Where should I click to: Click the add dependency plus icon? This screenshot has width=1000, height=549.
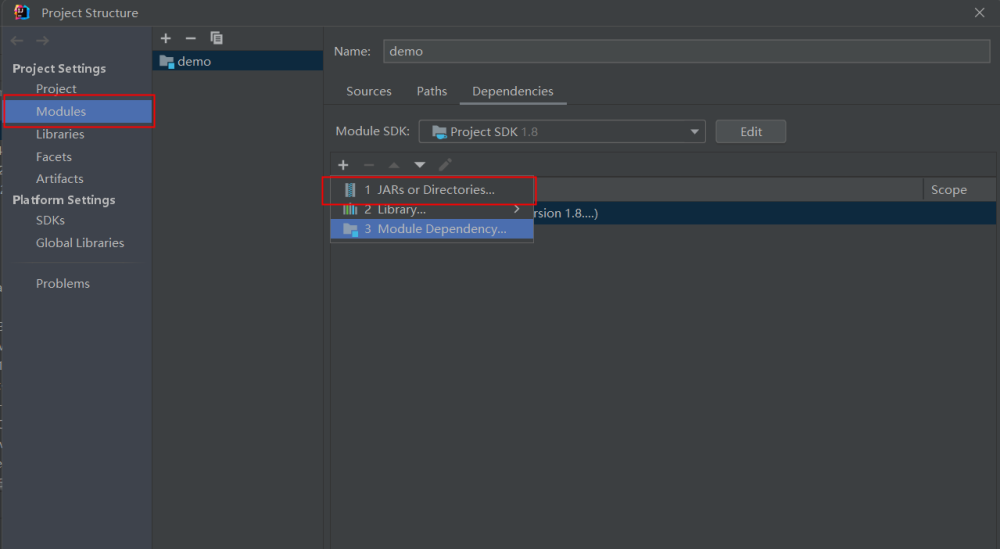point(343,165)
